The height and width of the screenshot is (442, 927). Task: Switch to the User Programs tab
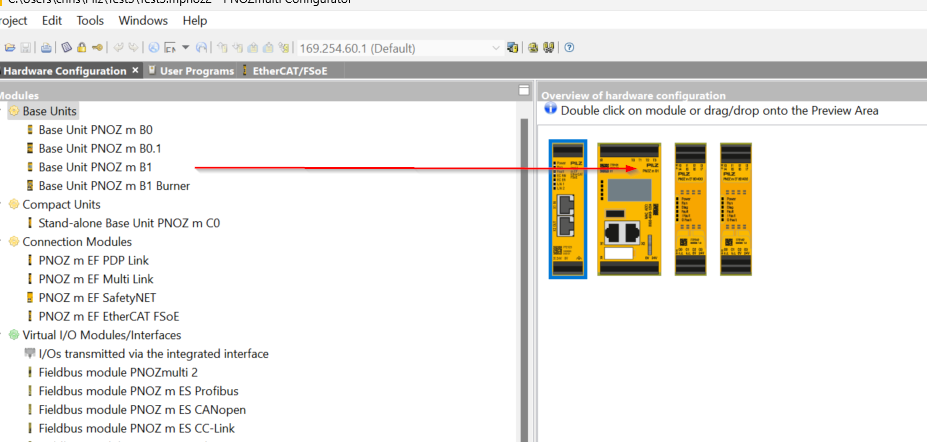point(191,71)
